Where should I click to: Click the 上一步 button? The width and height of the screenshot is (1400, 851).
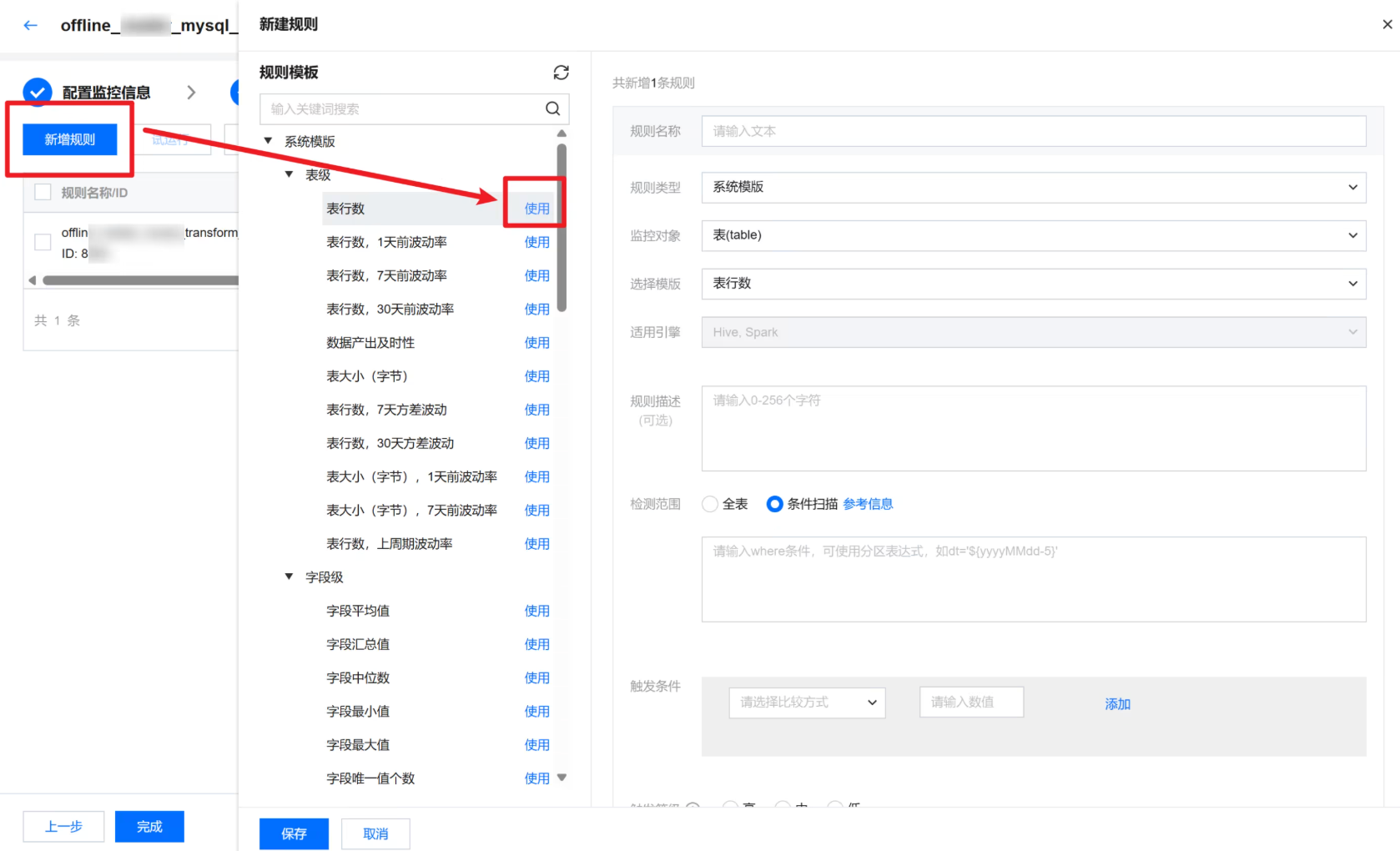point(63,827)
